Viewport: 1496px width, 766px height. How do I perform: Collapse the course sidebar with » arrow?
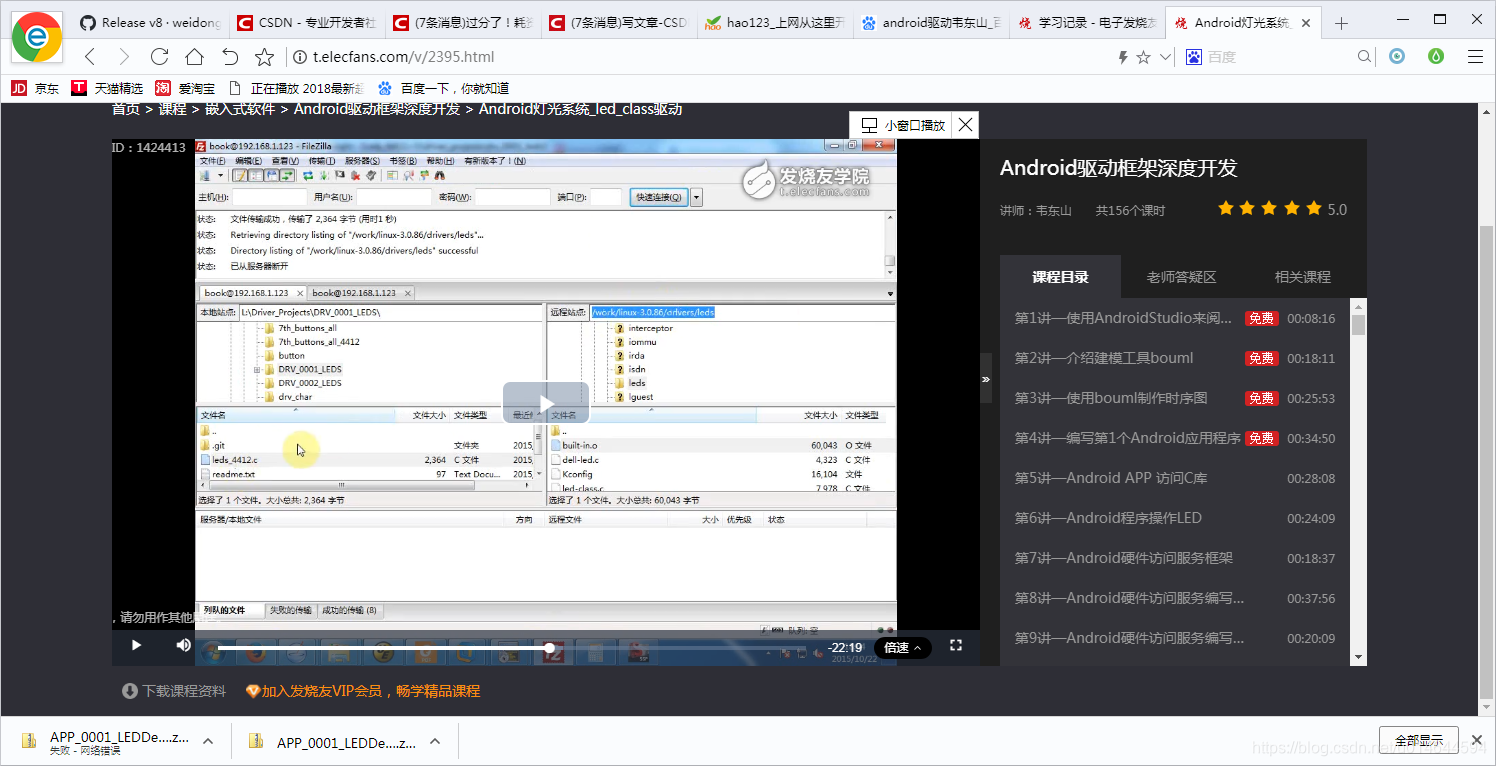[x=986, y=378]
